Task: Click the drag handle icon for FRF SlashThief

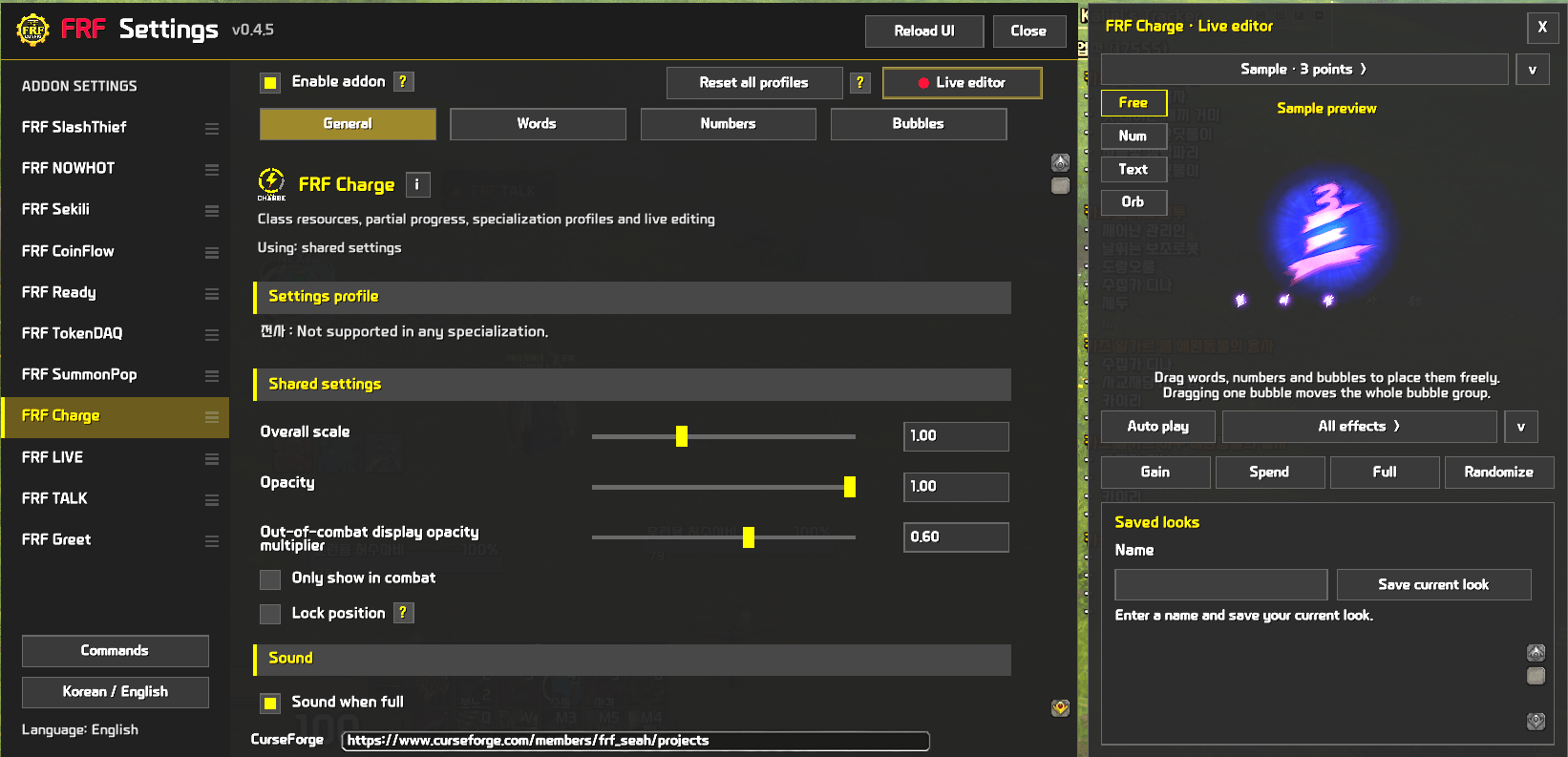Action: 211,128
